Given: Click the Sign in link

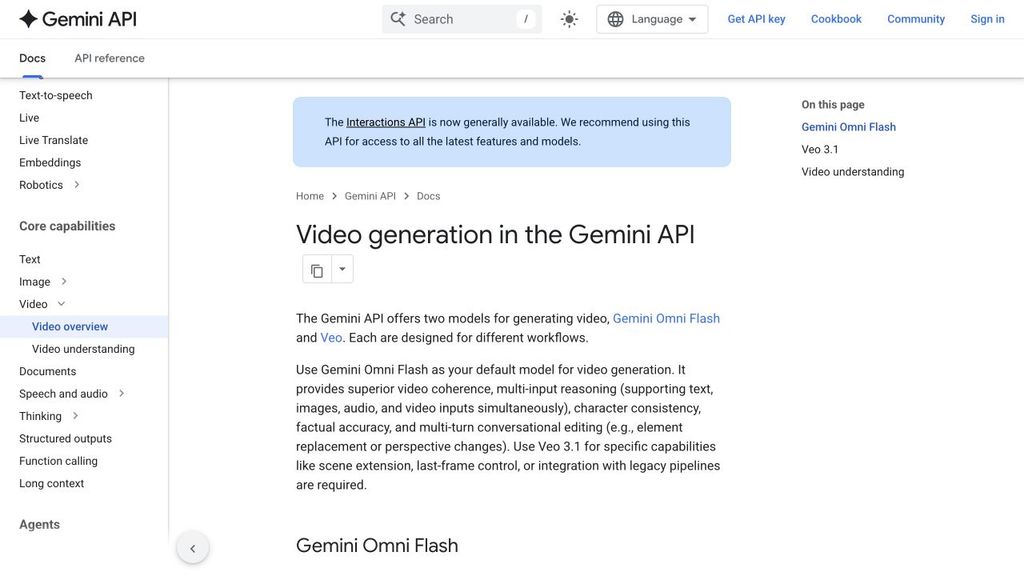Looking at the screenshot, I should tap(987, 19).
